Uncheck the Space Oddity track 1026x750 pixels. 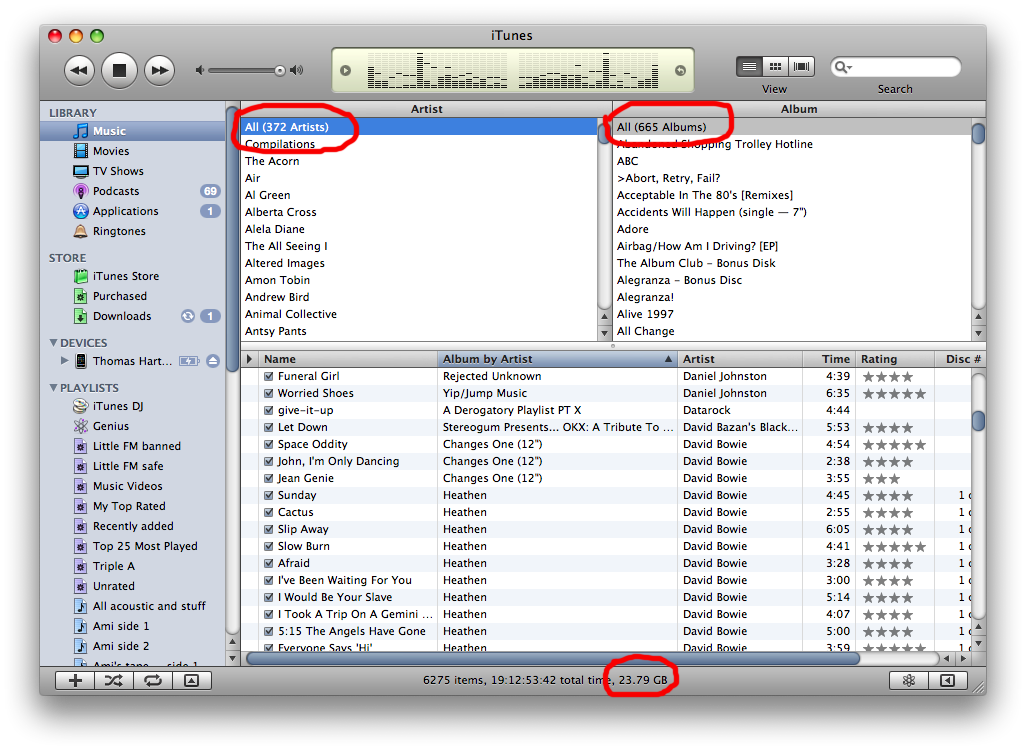[268, 444]
